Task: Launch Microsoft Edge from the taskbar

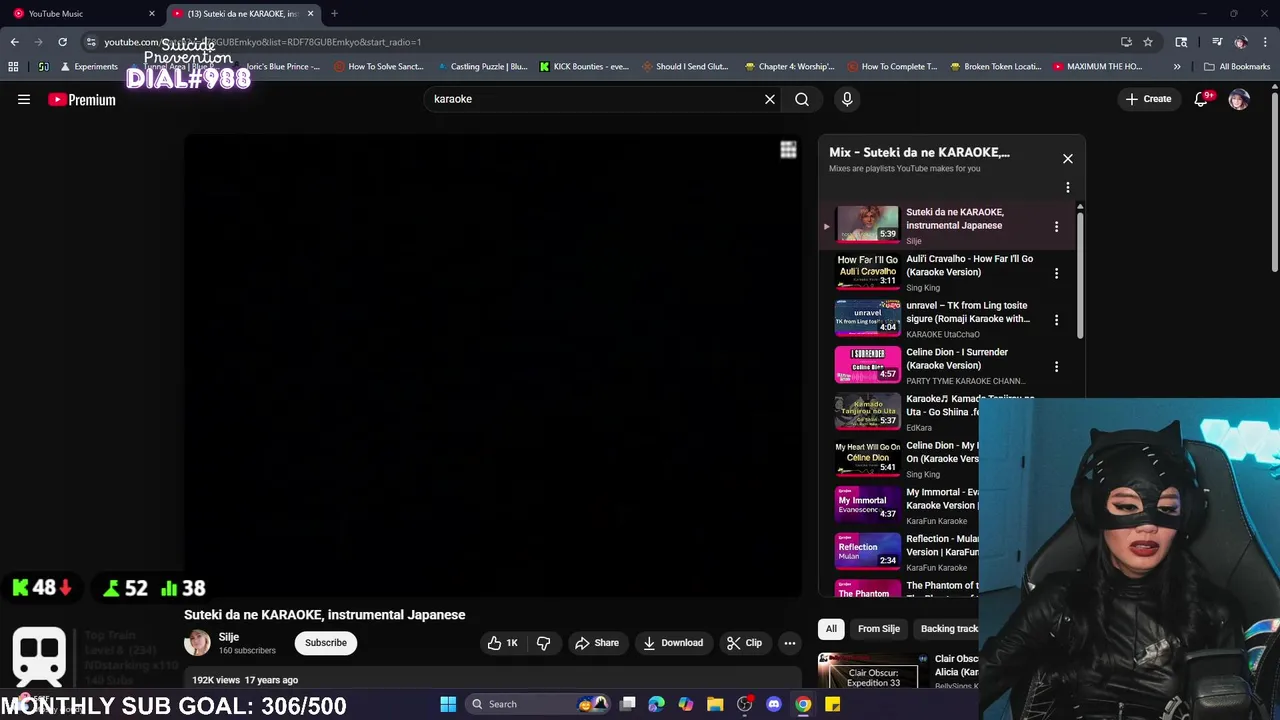Action: pos(656,704)
